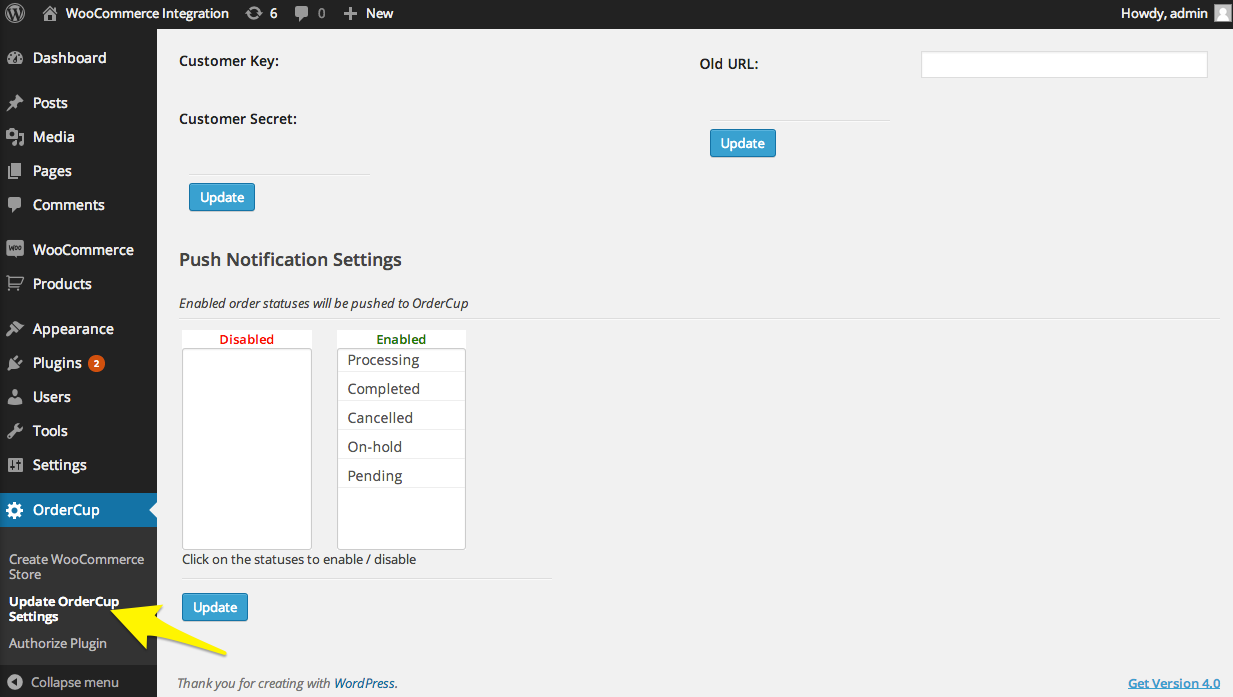This screenshot has height=697, width=1233.
Task: Click Update button under push notification statuses
Action: coord(215,607)
